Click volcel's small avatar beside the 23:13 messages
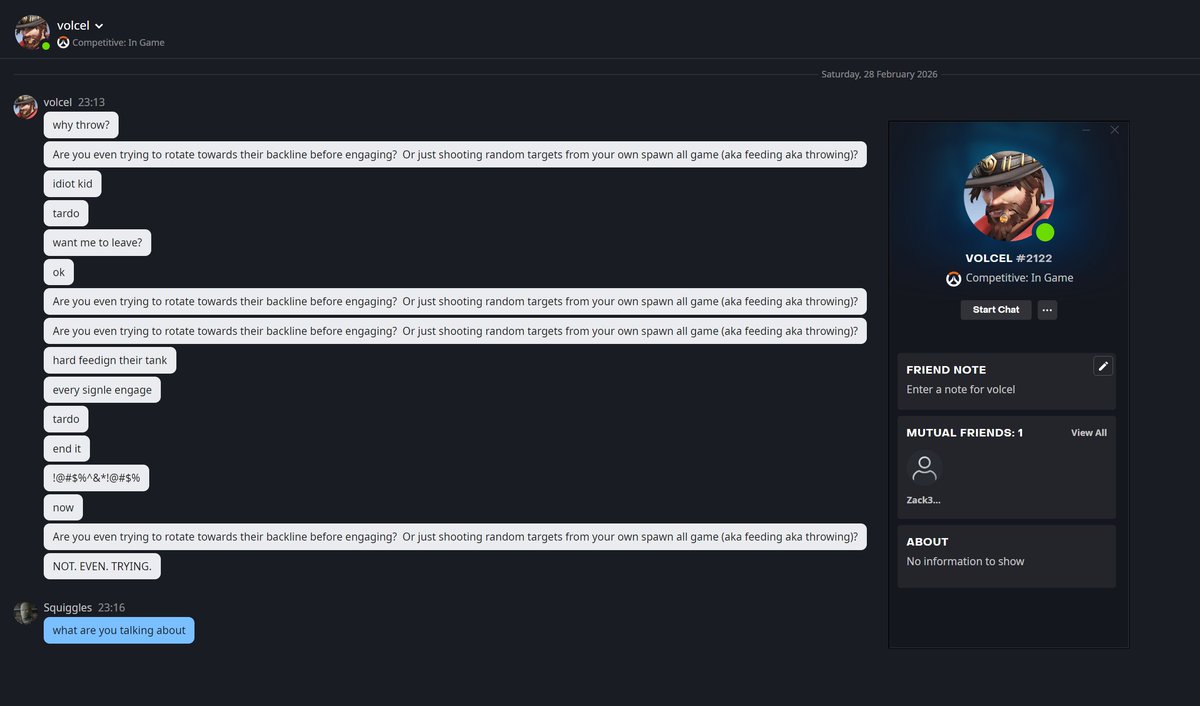This screenshot has height=706, width=1200. (x=26, y=107)
